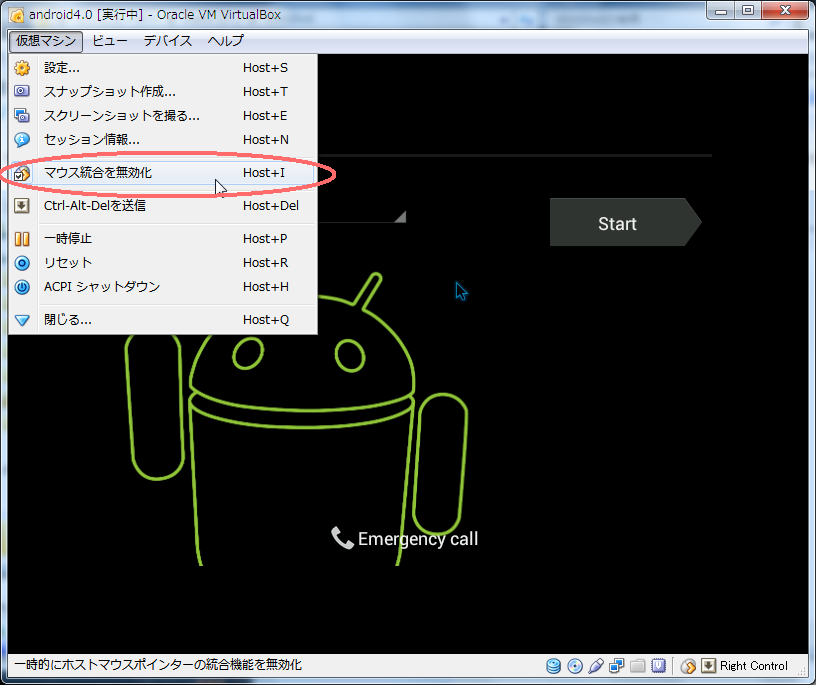Open the デバイス menu

coord(168,41)
